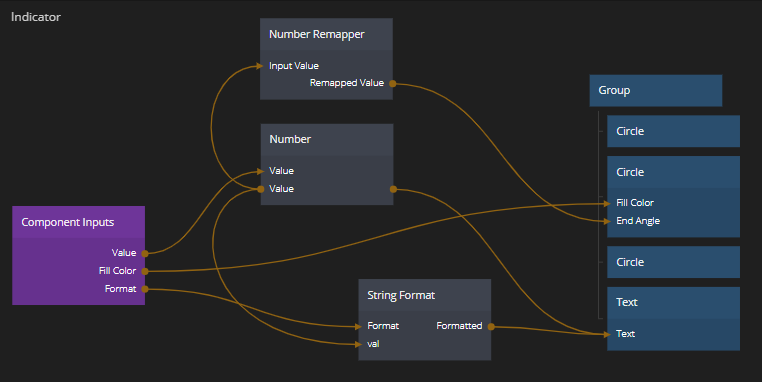Viewport: 762px width, 382px height.
Task: Select the third Circle node
Action: [x=673, y=262]
